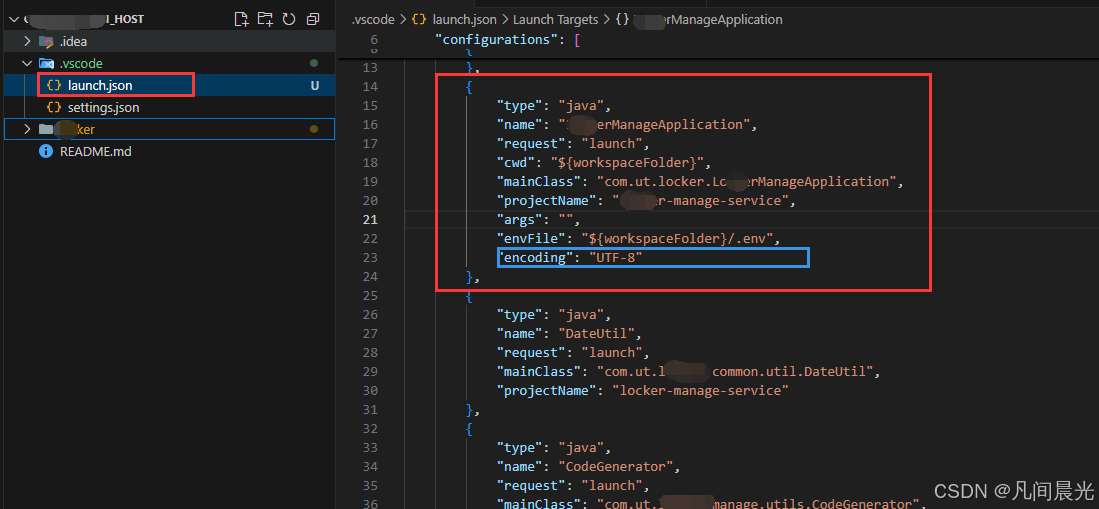Click the U git status badge for launch.json
The height and width of the screenshot is (509, 1099).
point(315,86)
